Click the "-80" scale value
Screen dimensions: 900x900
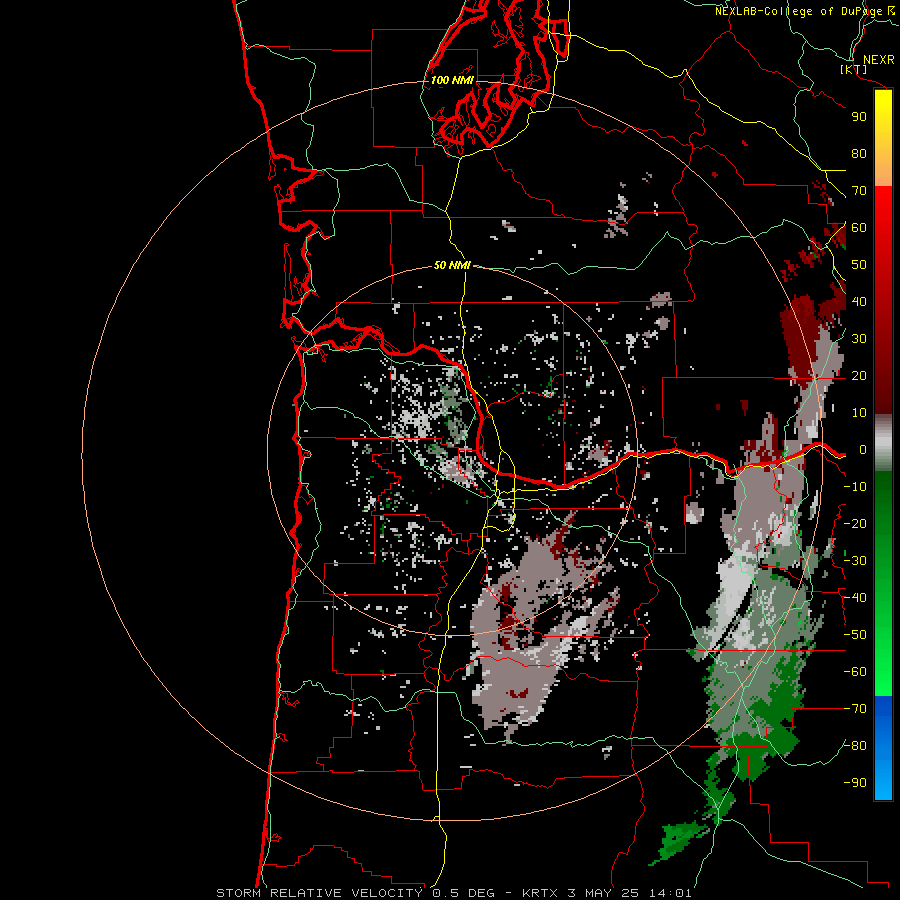click(855, 746)
